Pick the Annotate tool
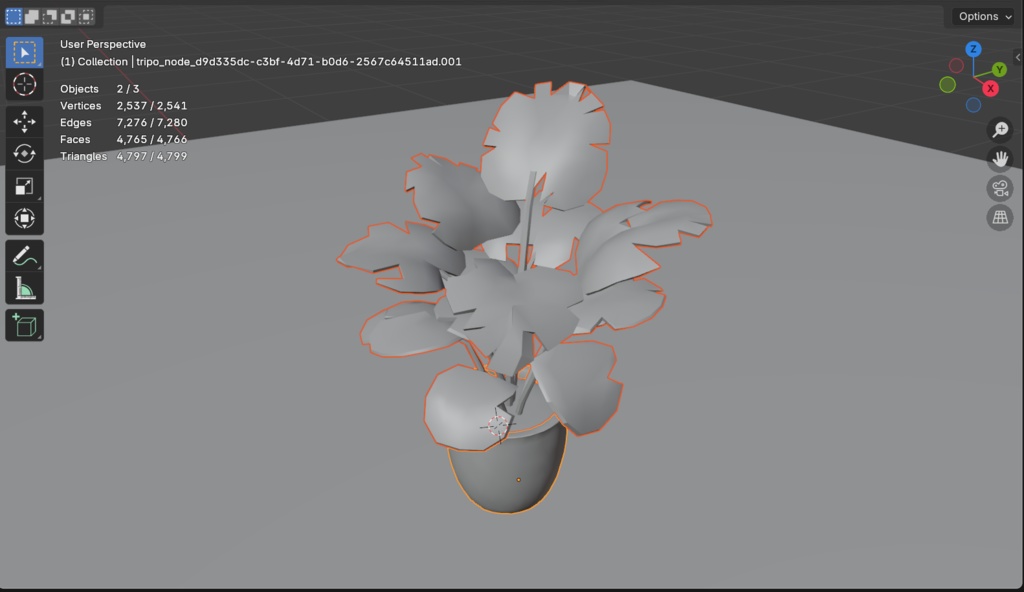This screenshot has width=1024, height=592. (x=24, y=256)
